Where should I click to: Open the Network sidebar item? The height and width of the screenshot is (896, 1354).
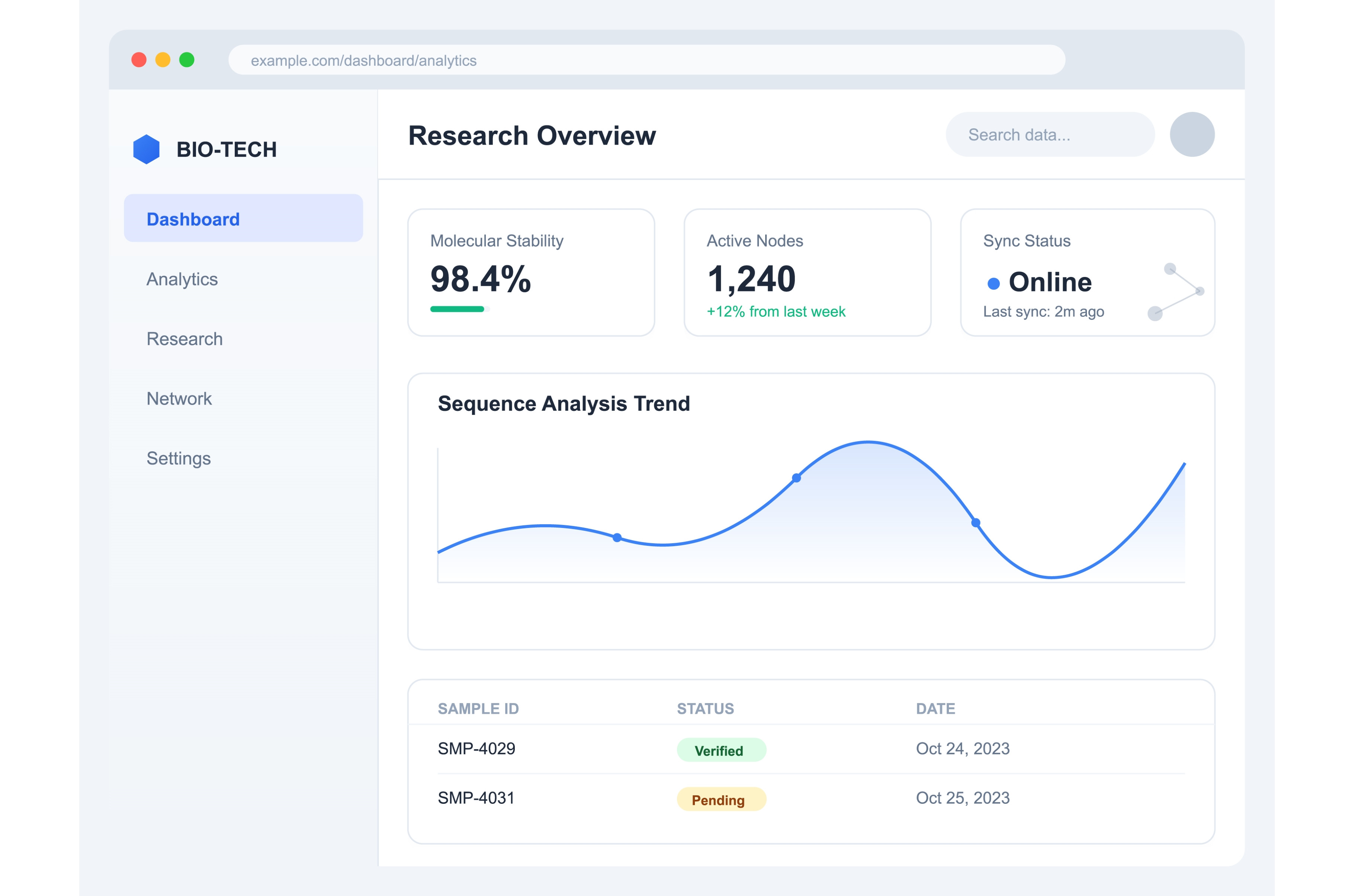(179, 398)
